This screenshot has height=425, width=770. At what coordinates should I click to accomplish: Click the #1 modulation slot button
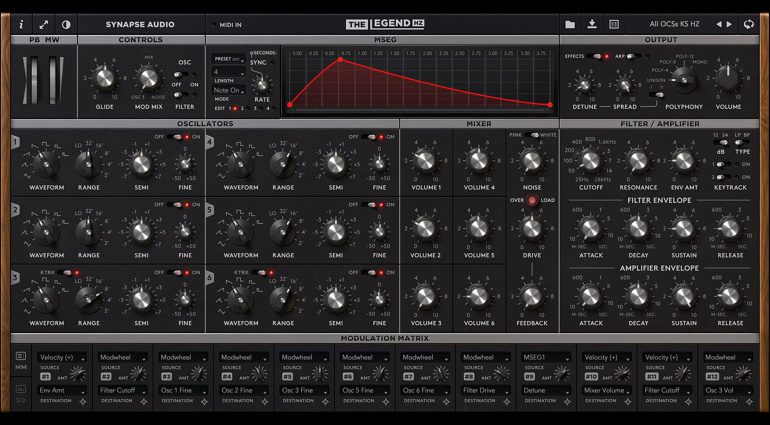coord(46,377)
